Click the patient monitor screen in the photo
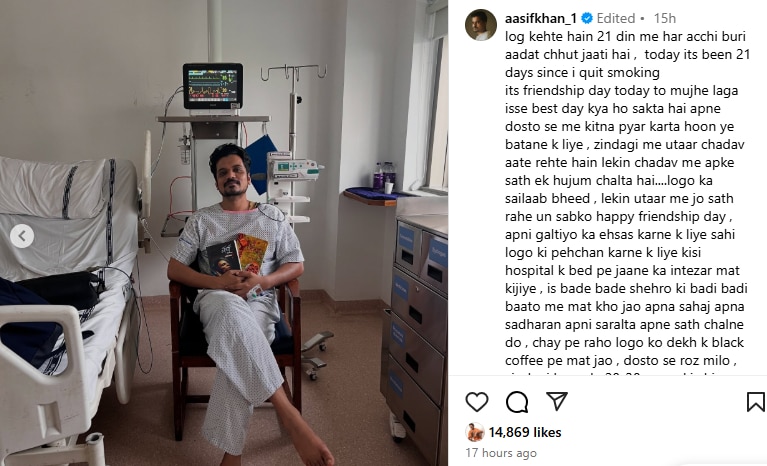Image resolution: width=767 pixels, height=466 pixels. (213, 86)
